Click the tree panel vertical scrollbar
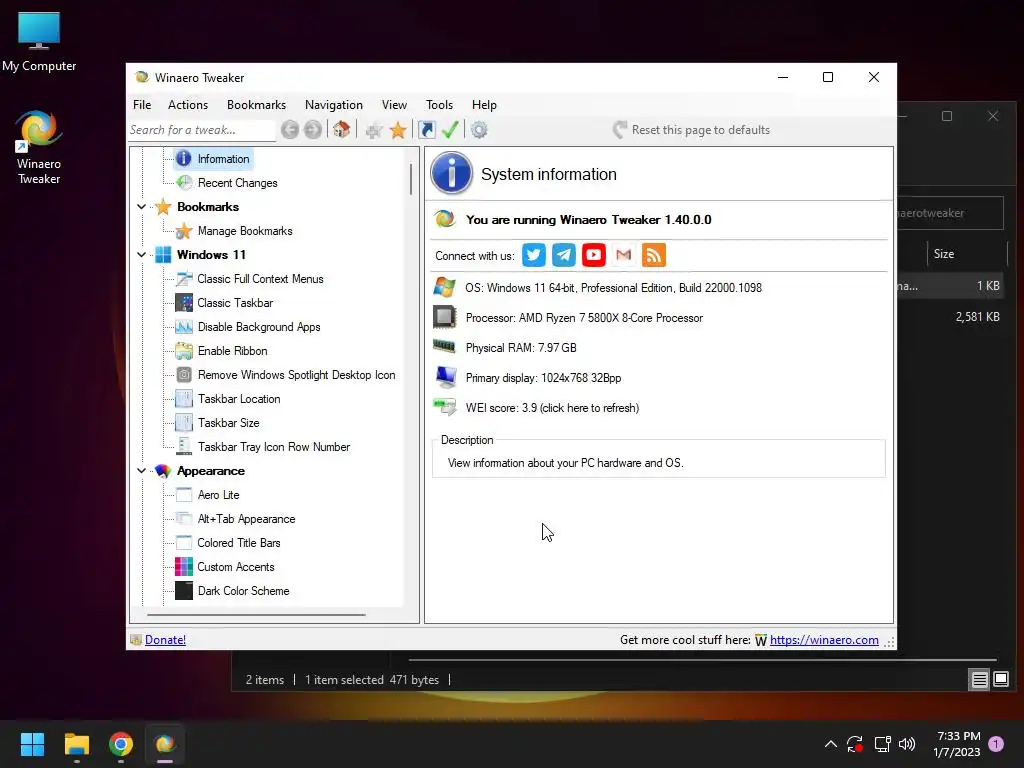1024x768 pixels. pos(411,179)
